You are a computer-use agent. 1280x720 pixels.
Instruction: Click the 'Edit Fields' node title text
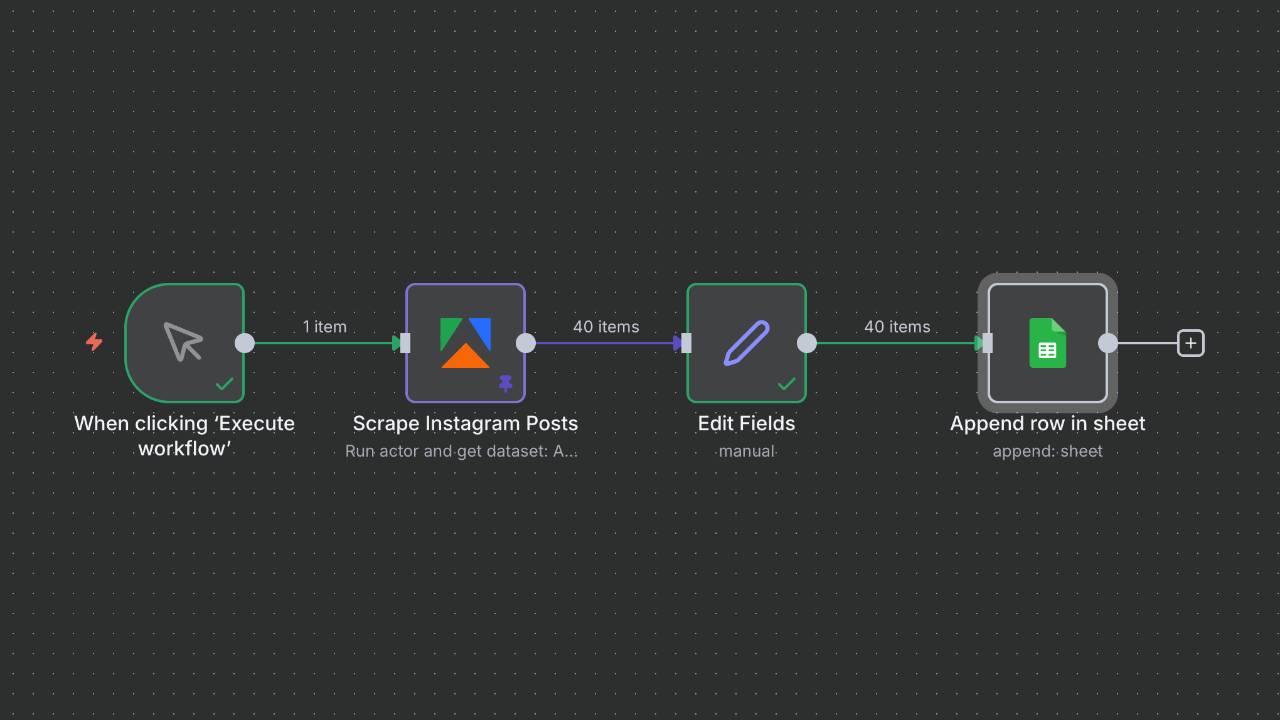746,423
